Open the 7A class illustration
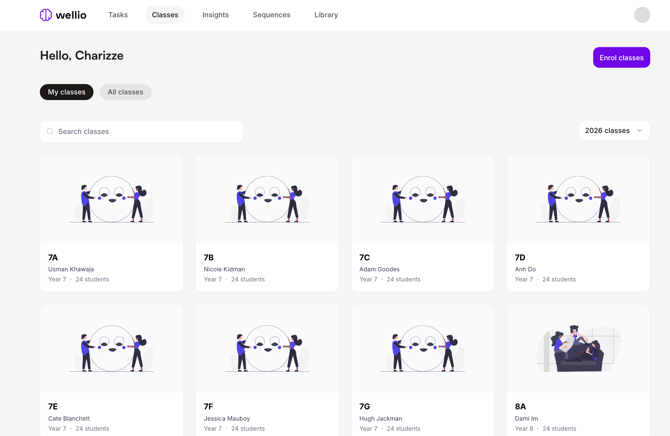The height and width of the screenshot is (436, 670). pos(112,199)
